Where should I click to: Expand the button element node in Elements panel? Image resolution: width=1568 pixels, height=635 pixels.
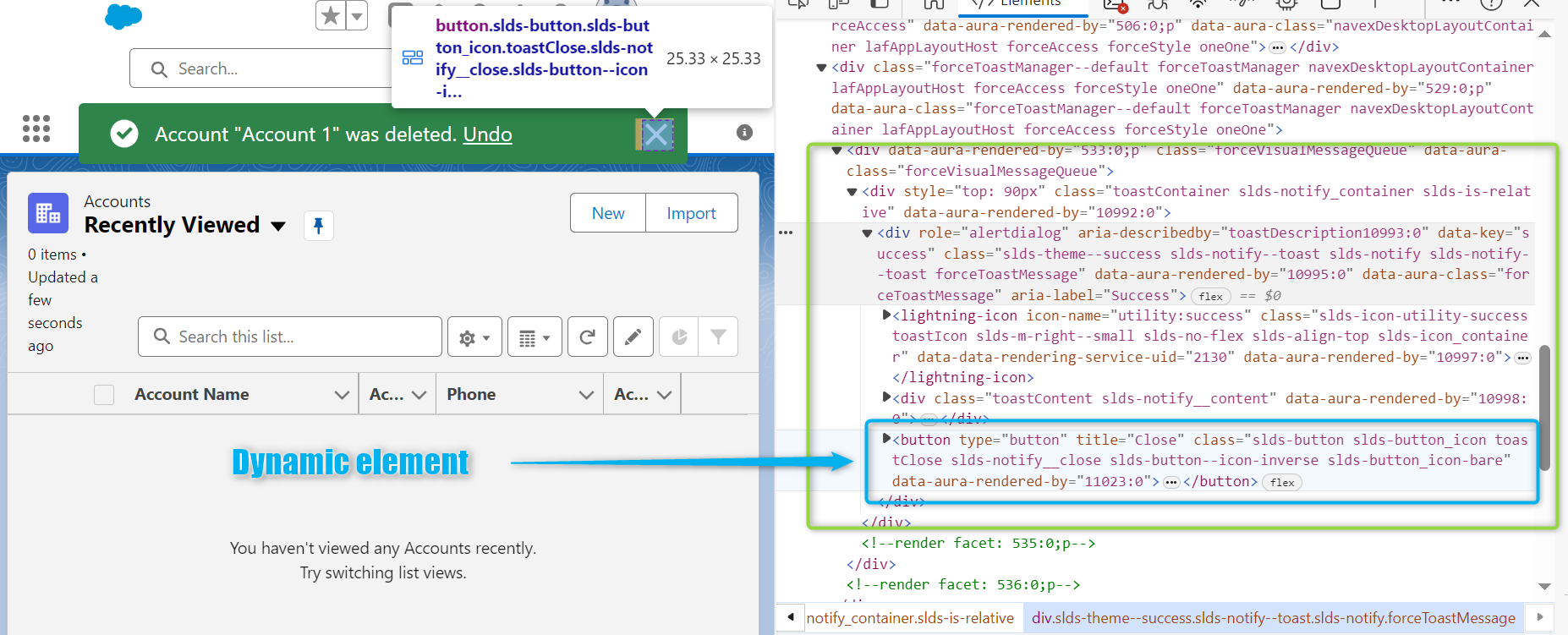coord(886,439)
